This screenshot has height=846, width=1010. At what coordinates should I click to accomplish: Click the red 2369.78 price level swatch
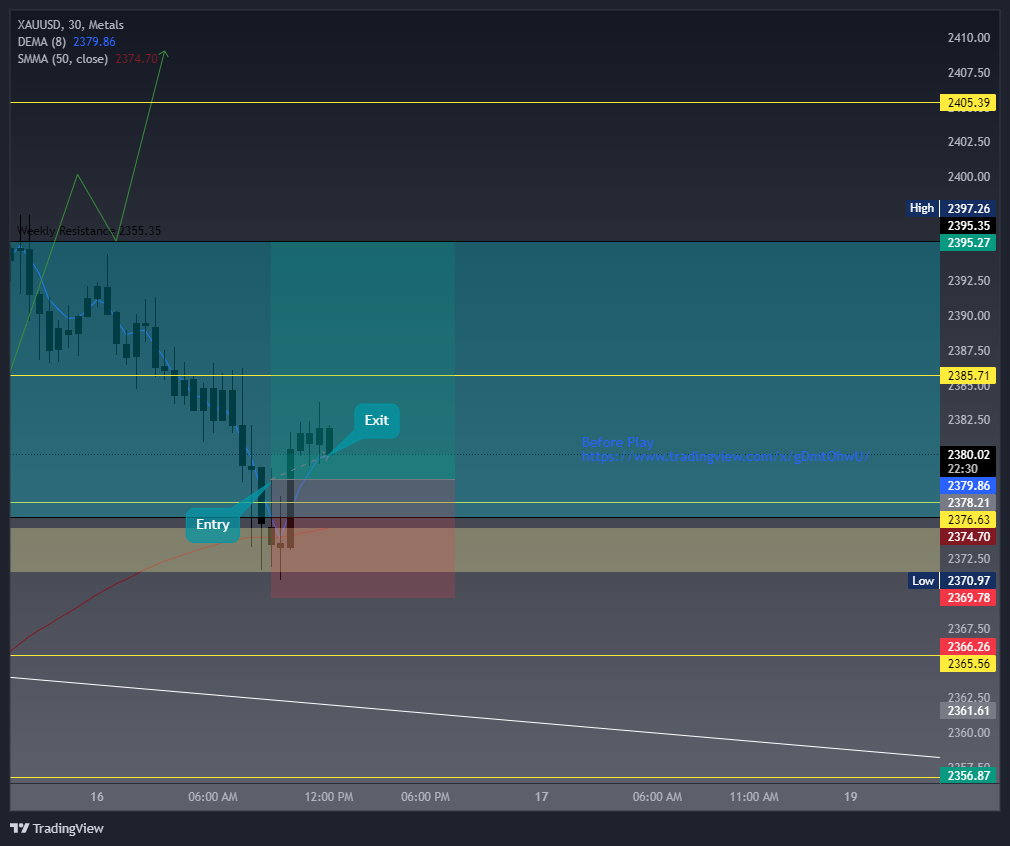(x=968, y=597)
